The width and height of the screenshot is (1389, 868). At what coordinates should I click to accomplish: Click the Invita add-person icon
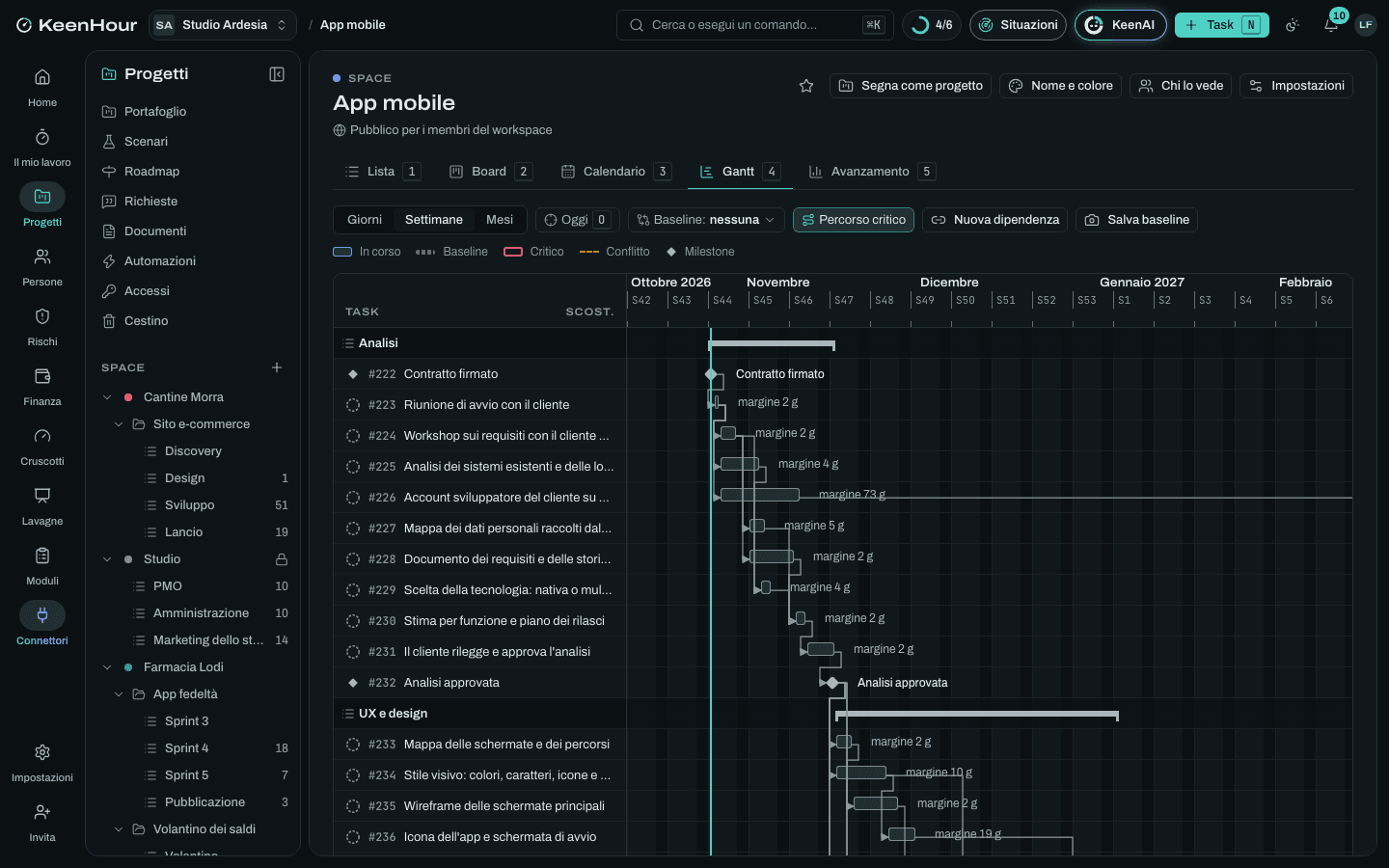pyautogui.click(x=42, y=812)
